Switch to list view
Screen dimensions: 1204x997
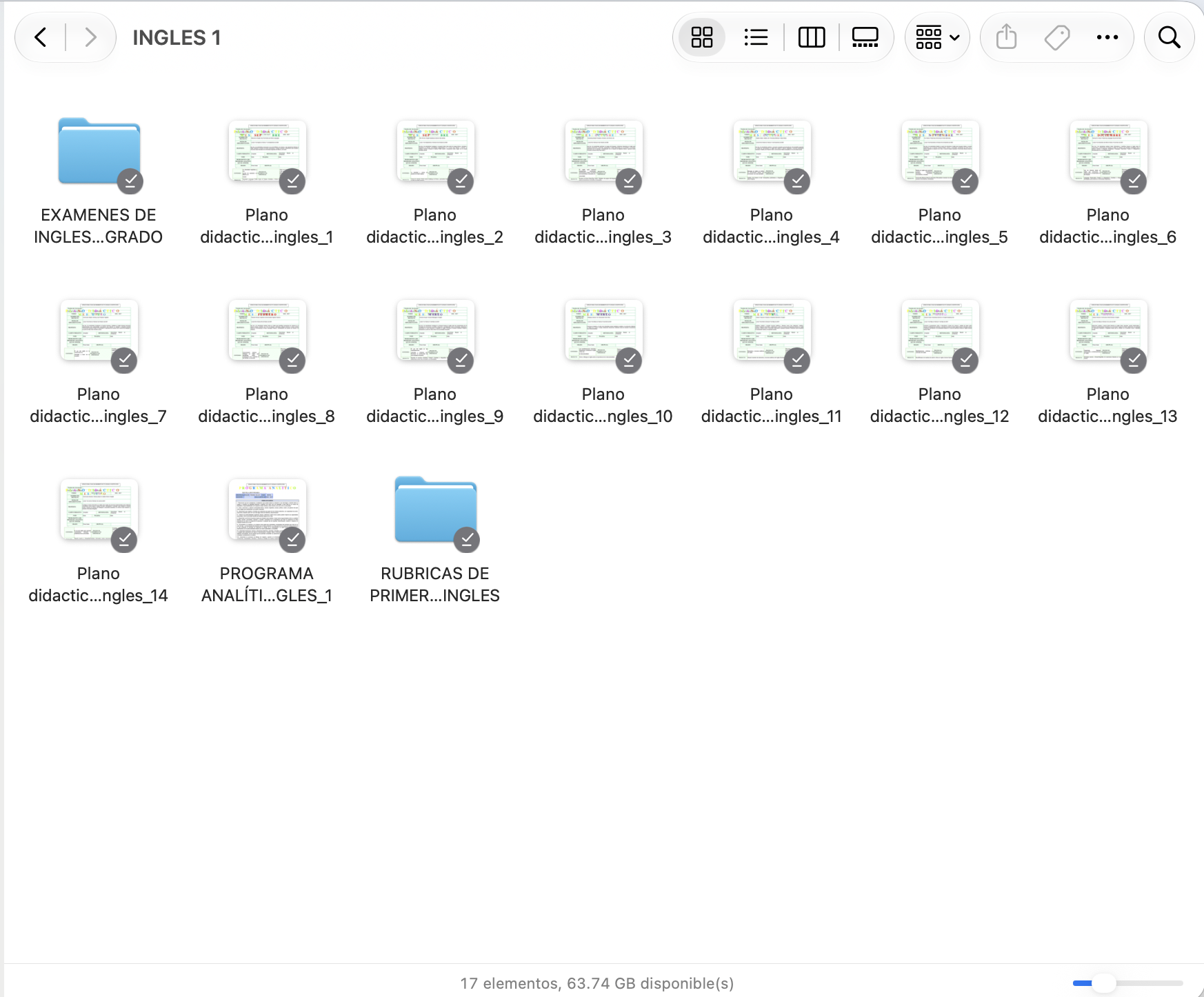pyautogui.click(x=756, y=37)
